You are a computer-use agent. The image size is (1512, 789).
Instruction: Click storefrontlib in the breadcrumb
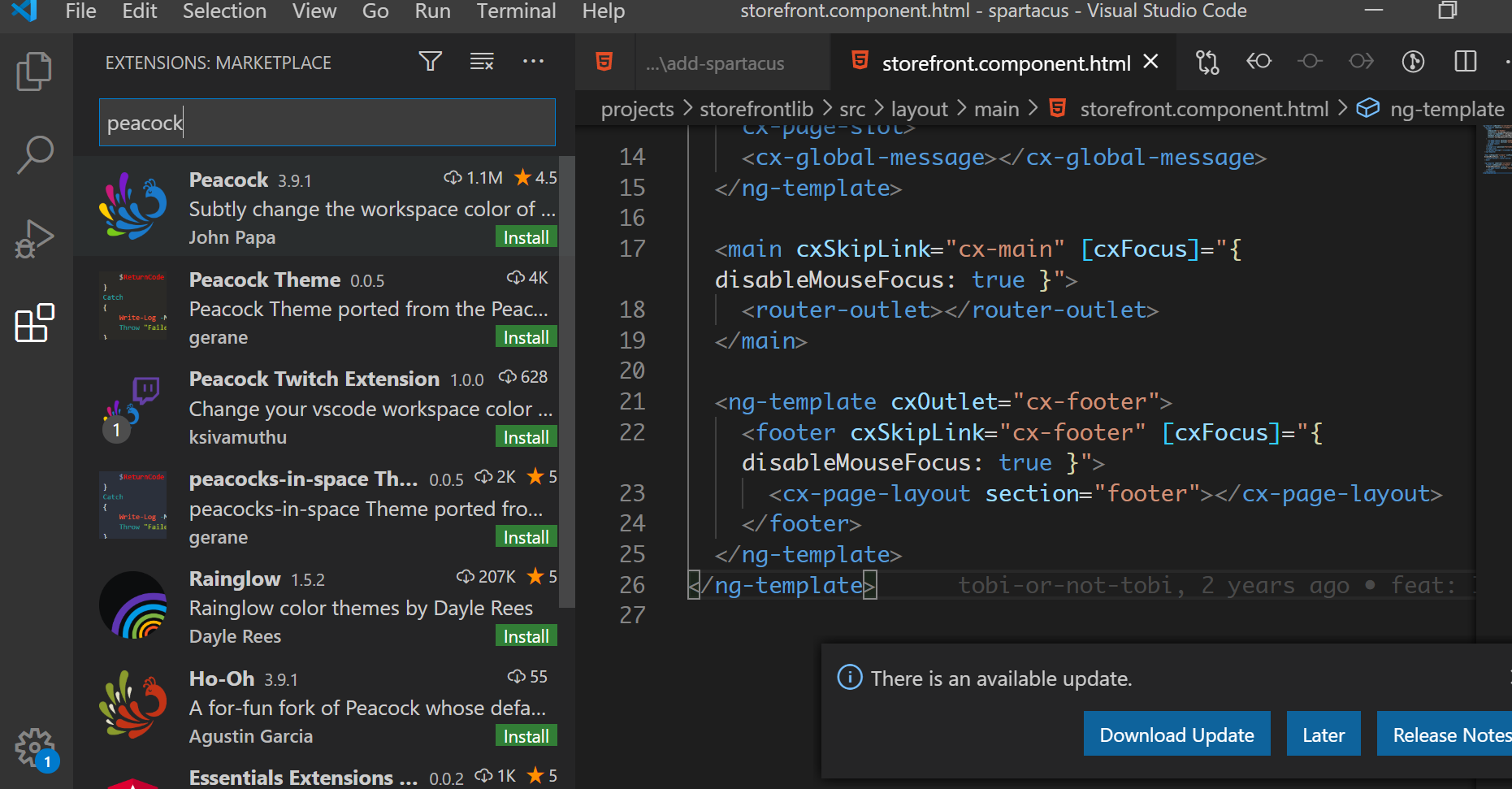click(x=756, y=109)
